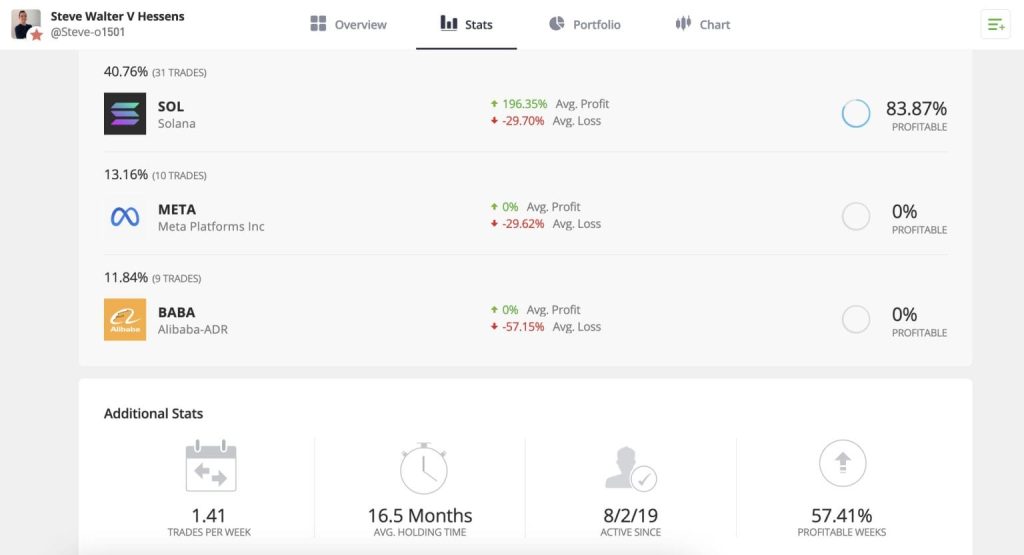1024x555 pixels.
Task: Open the Chart tab
Action: point(703,25)
